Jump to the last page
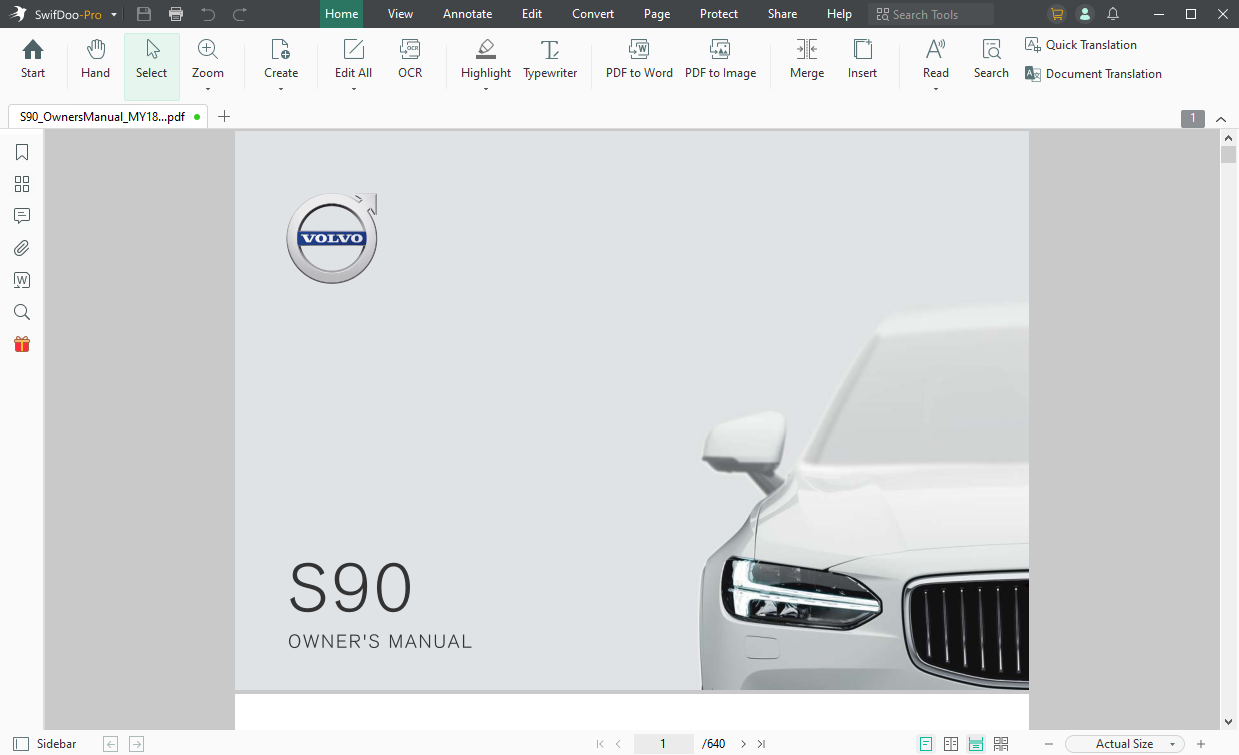The image size is (1239, 755). (x=761, y=744)
